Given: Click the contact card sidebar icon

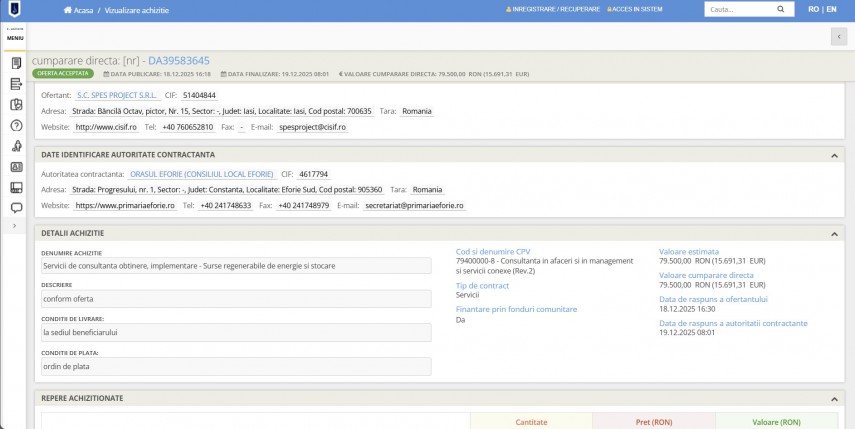Looking at the screenshot, I should (16, 167).
